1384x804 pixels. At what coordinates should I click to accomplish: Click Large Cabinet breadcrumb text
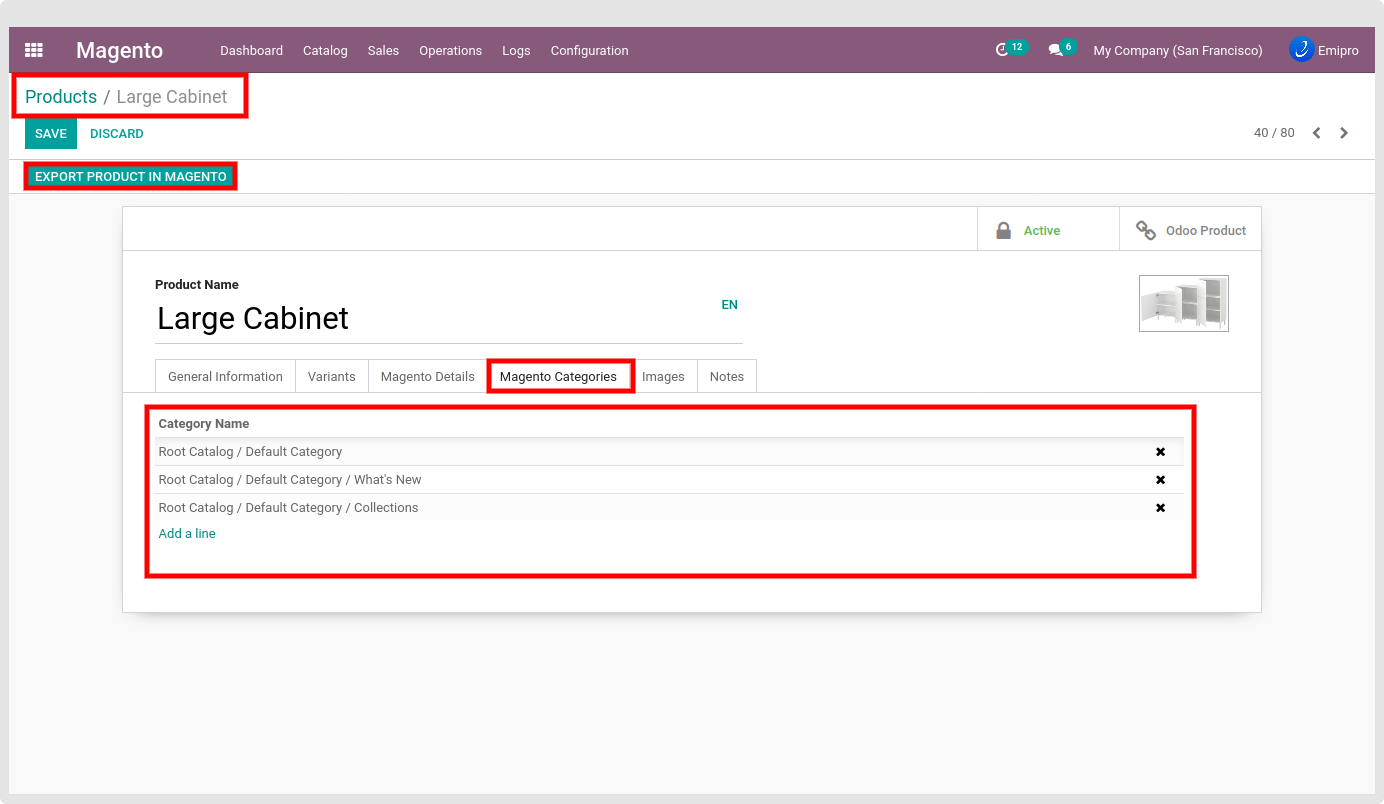pos(172,97)
